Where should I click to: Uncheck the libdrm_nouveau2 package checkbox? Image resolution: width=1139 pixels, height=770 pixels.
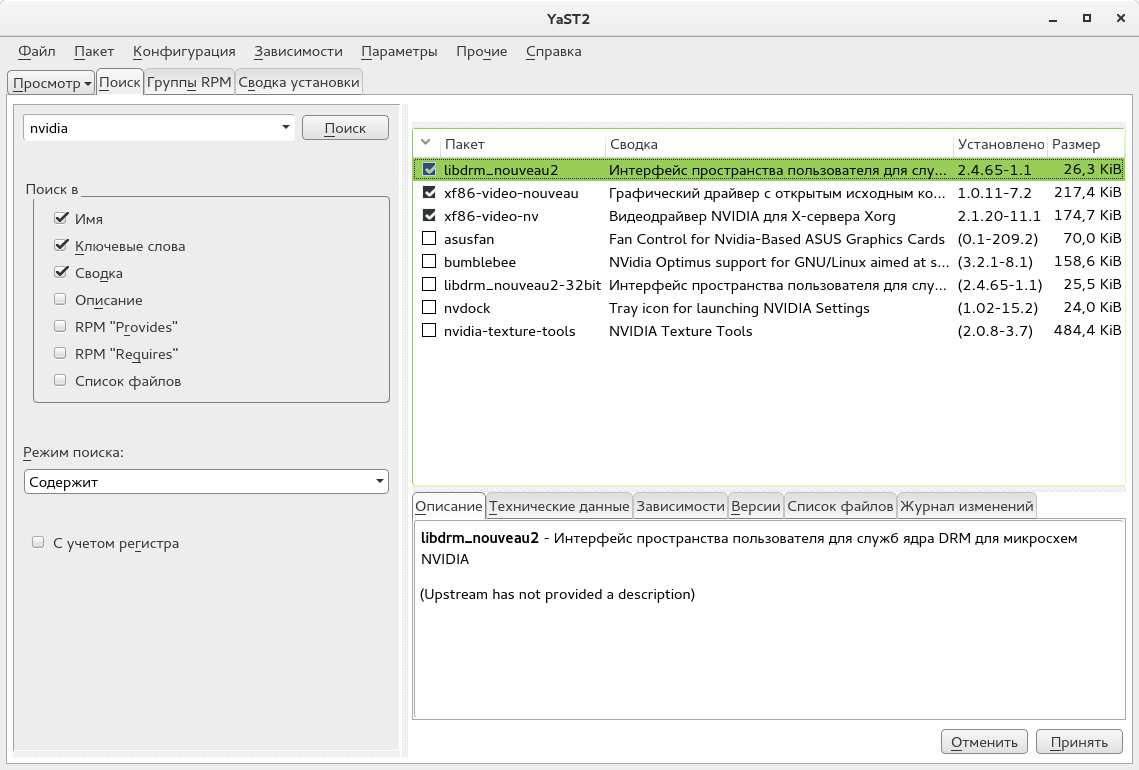[429, 169]
